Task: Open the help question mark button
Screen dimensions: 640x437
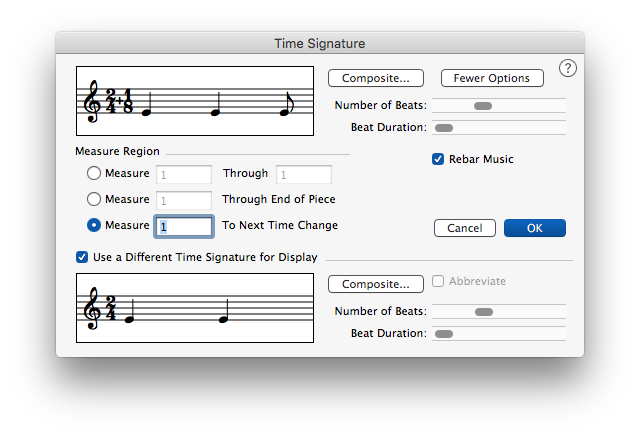Action: tap(568, 68)
